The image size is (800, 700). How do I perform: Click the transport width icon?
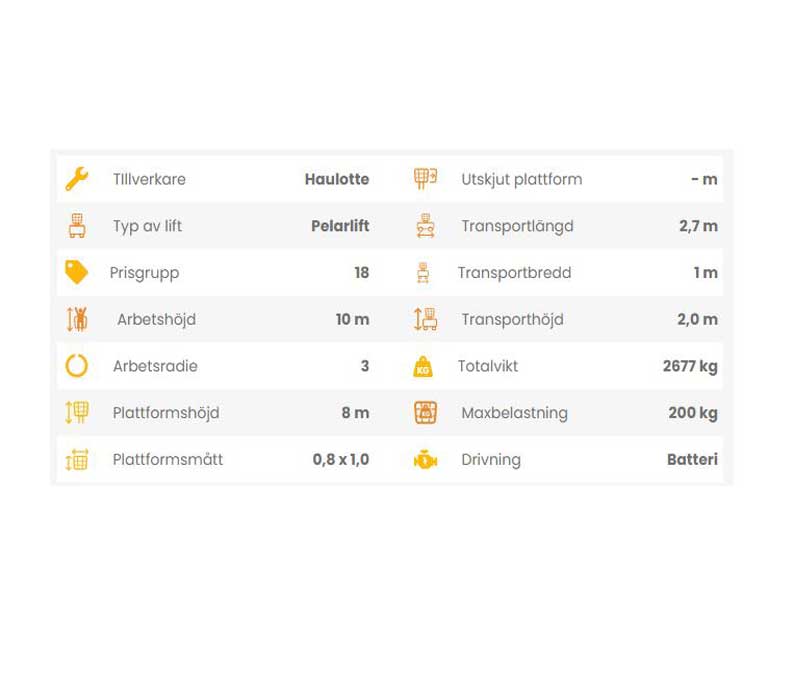click(x=423, y=272)
